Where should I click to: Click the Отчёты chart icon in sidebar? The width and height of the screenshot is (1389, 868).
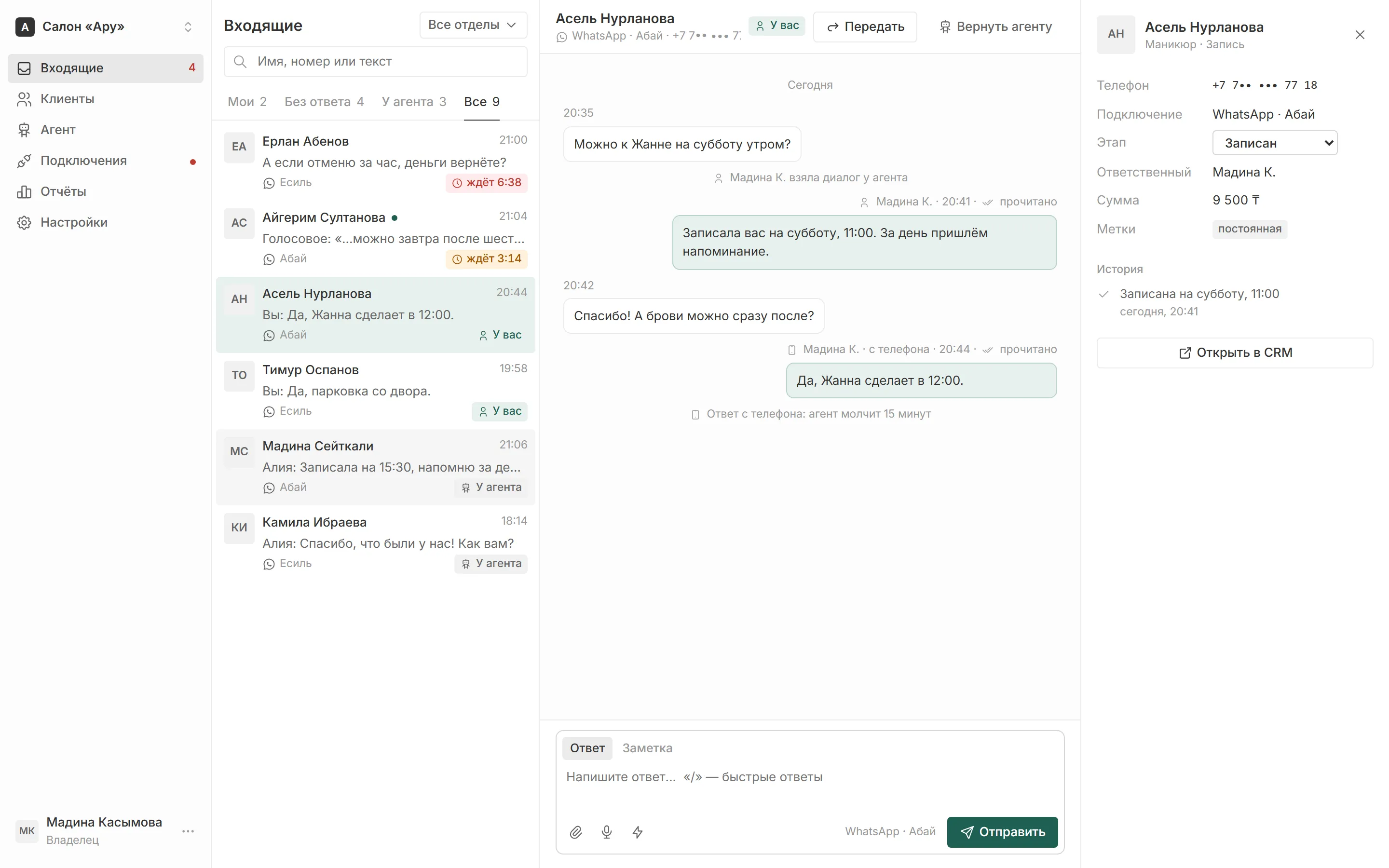24,192
